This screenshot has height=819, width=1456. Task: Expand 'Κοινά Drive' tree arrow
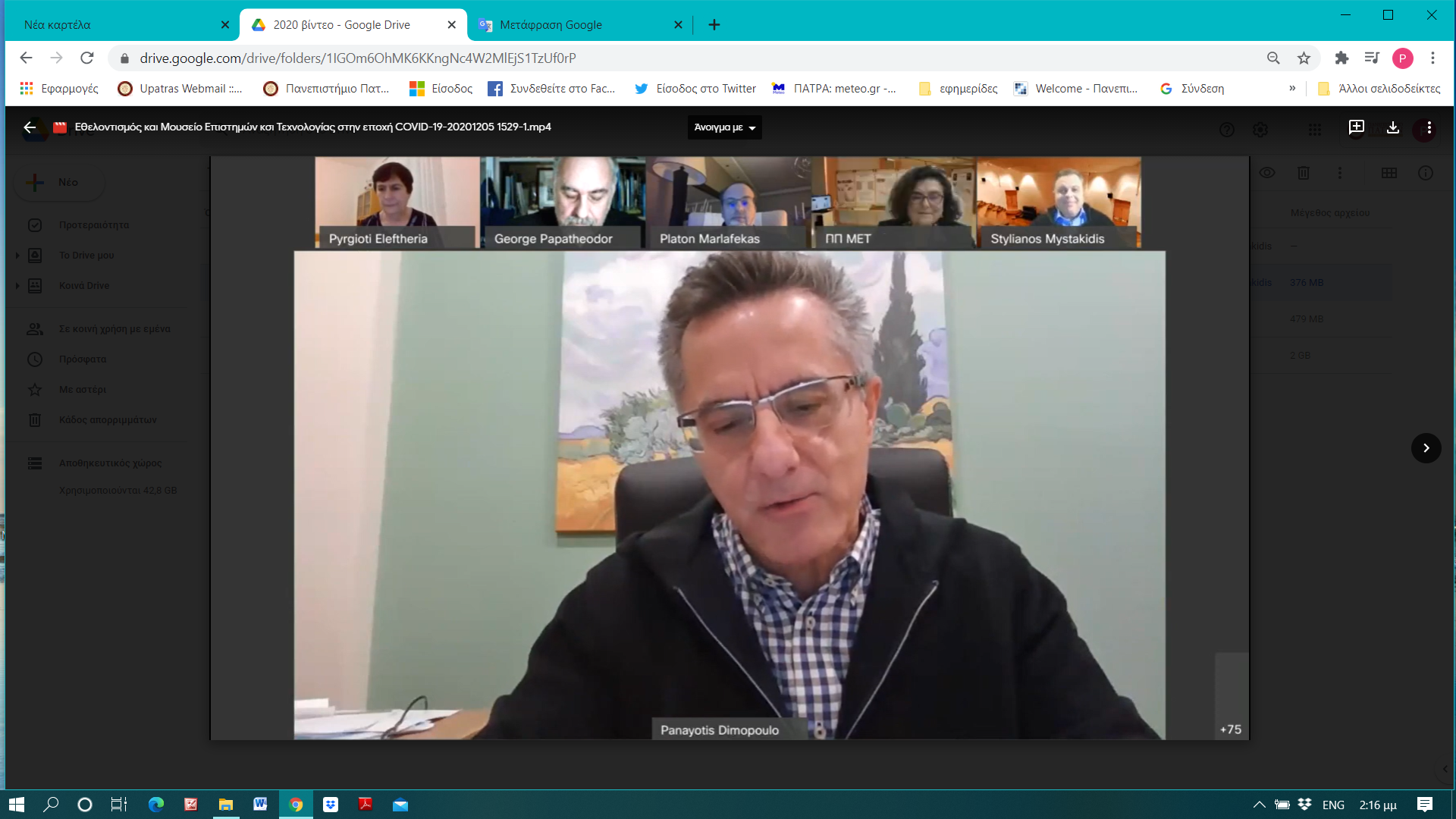17,286
